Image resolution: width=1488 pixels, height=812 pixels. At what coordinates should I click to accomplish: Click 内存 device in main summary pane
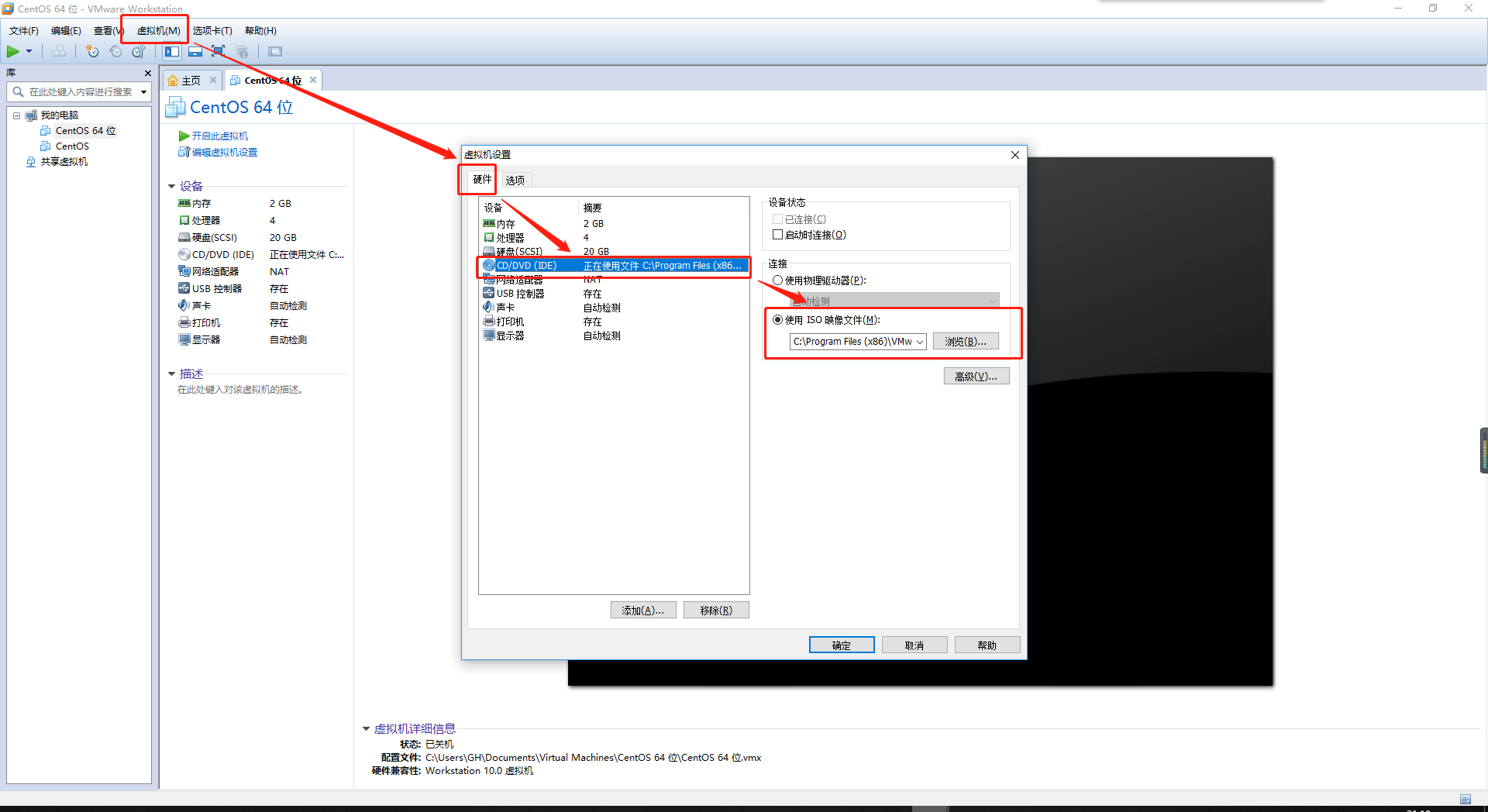[201, 204]
